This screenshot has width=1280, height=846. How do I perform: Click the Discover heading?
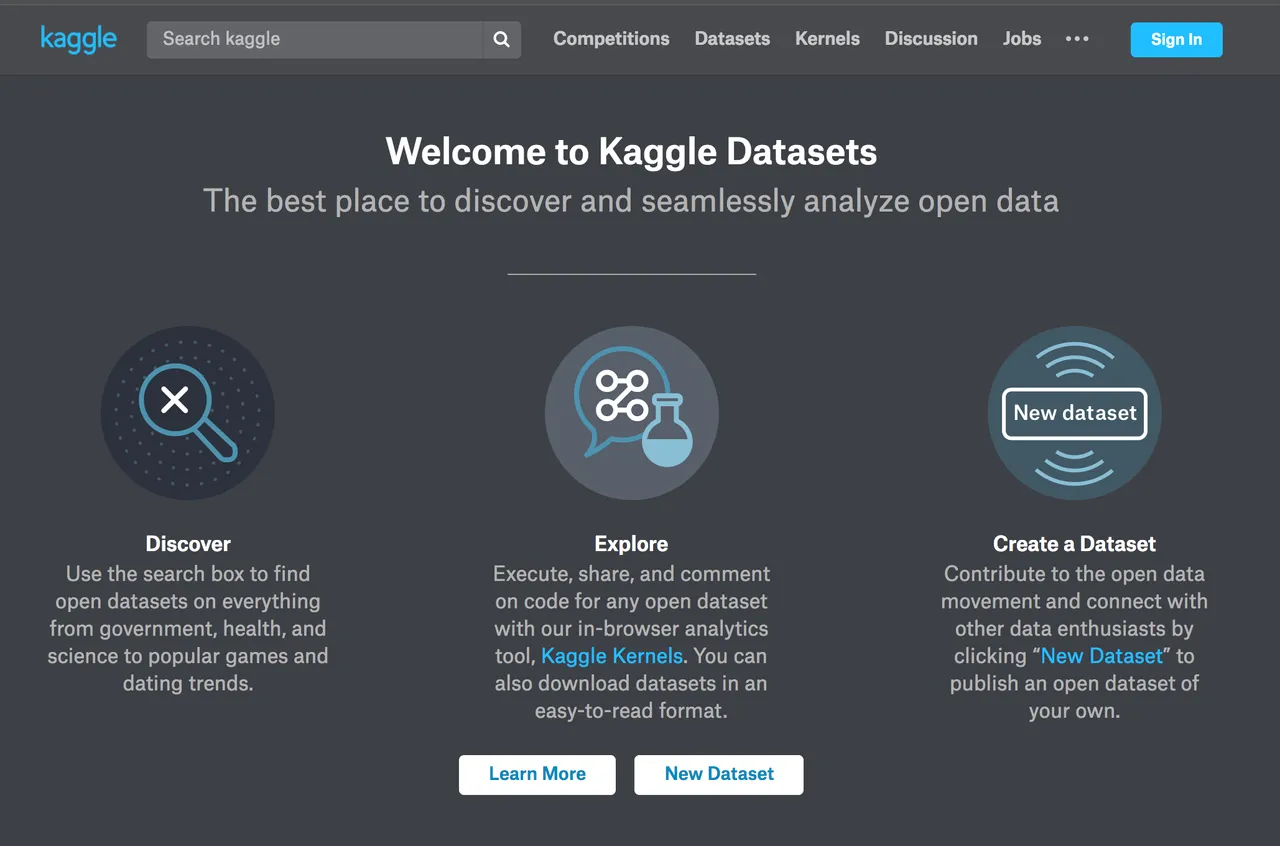(x=188, y=544)
